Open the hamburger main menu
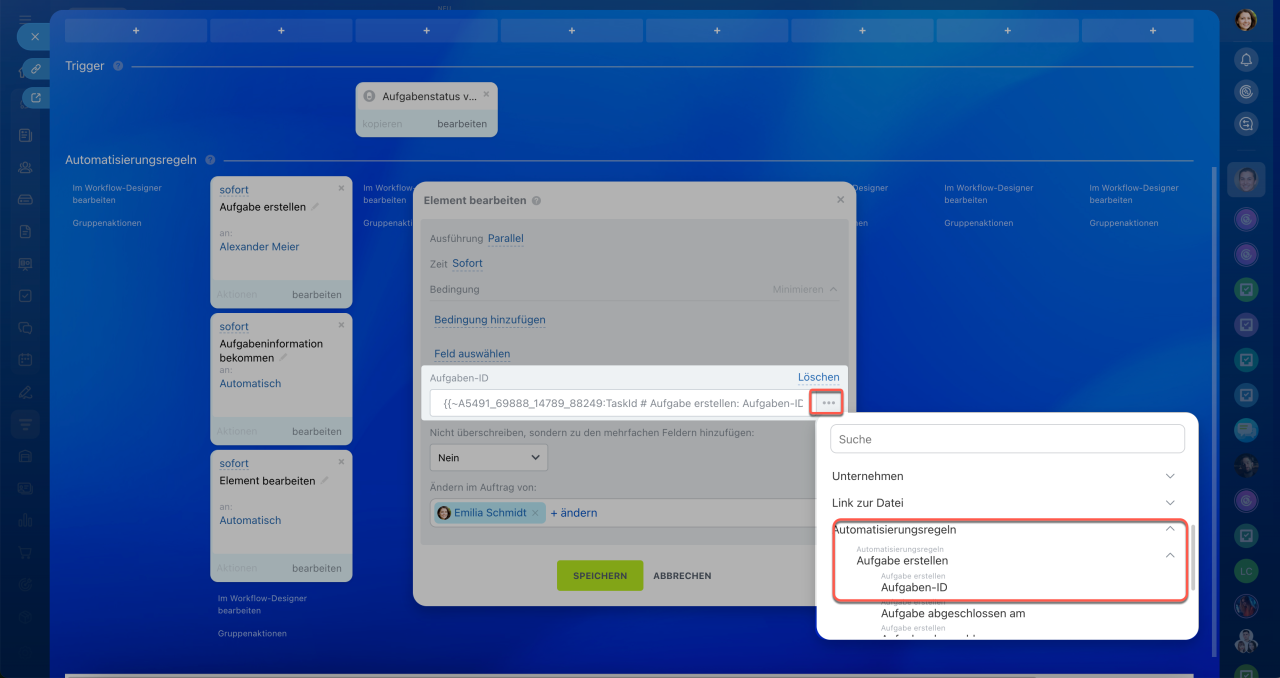This screenshot has width=1280, height=678. [x=25, y=18]
